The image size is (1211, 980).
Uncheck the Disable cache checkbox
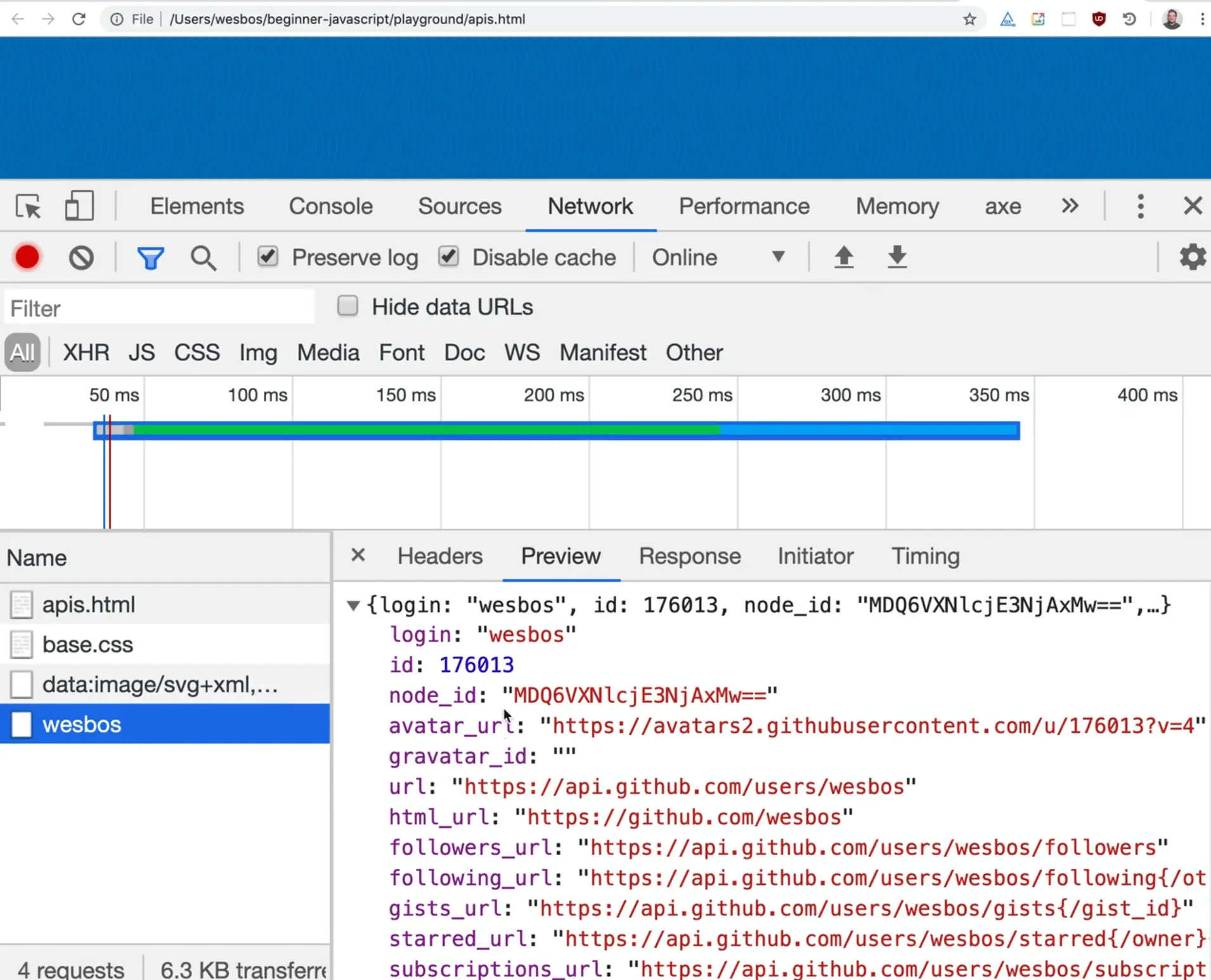pyautogui.click(x=448, y=257)
